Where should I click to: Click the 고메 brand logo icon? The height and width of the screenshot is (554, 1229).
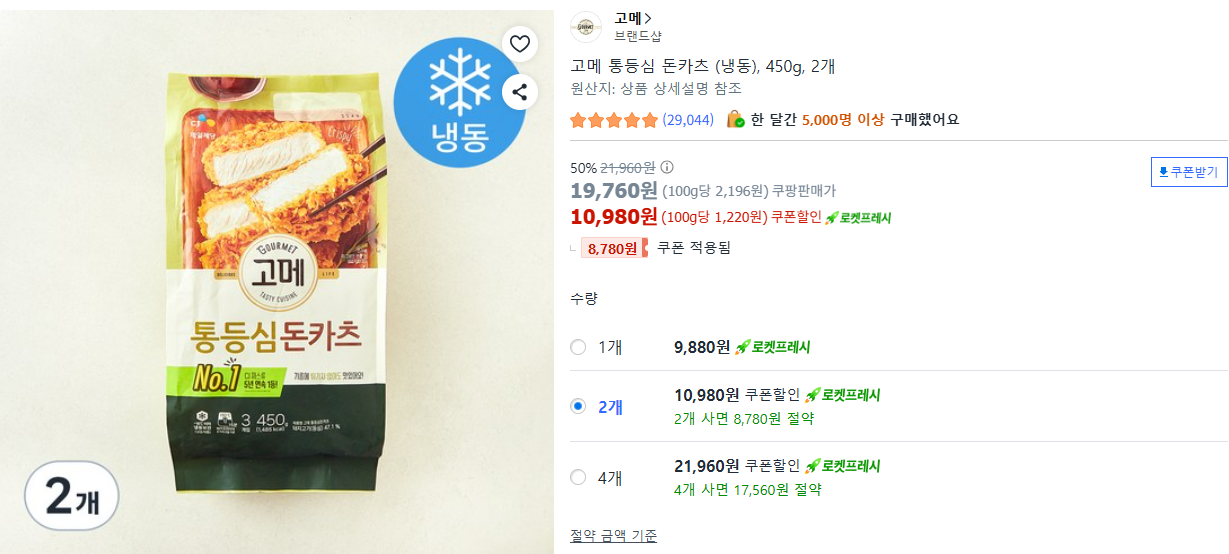[x=586, y=27]
